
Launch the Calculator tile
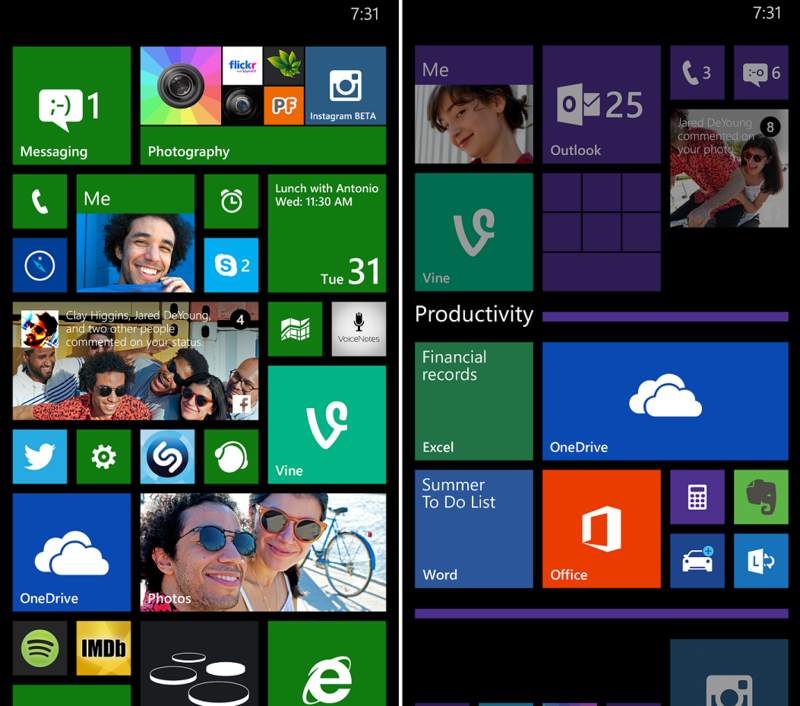697,497
